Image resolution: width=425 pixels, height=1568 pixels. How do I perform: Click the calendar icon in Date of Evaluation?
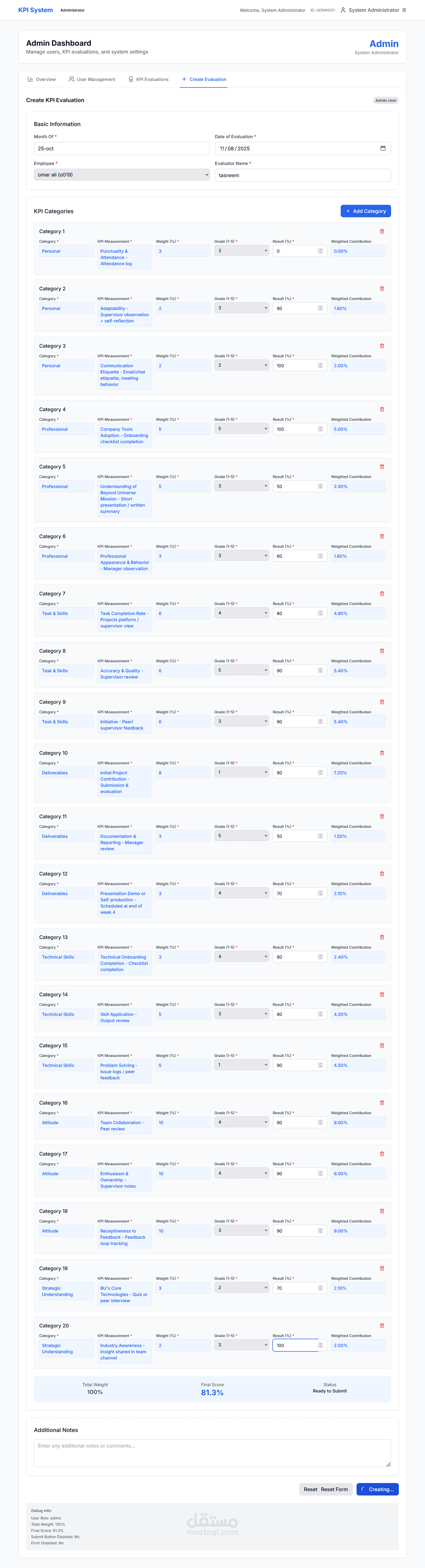382,148
